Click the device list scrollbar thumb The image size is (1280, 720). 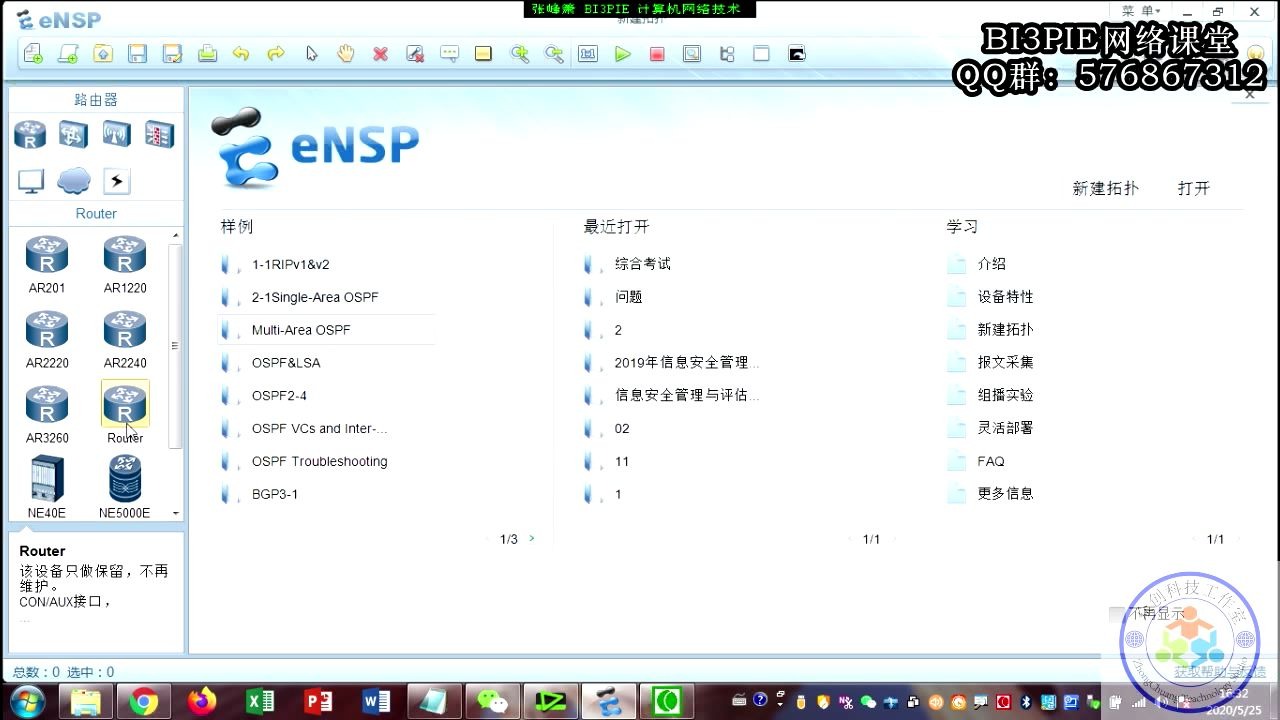tap(176, 346)
